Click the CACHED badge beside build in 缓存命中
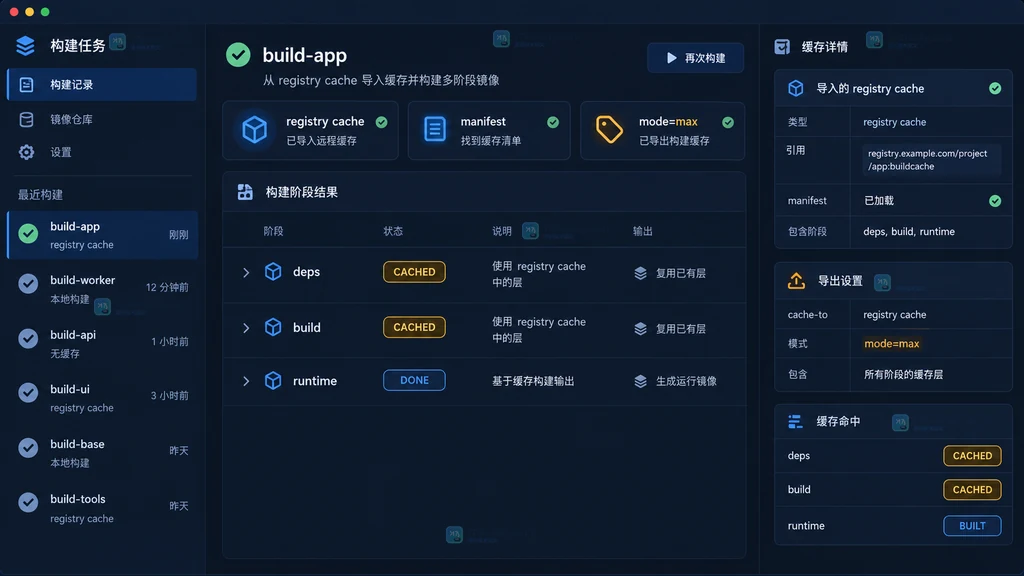1024x576 pixels. 972,490
